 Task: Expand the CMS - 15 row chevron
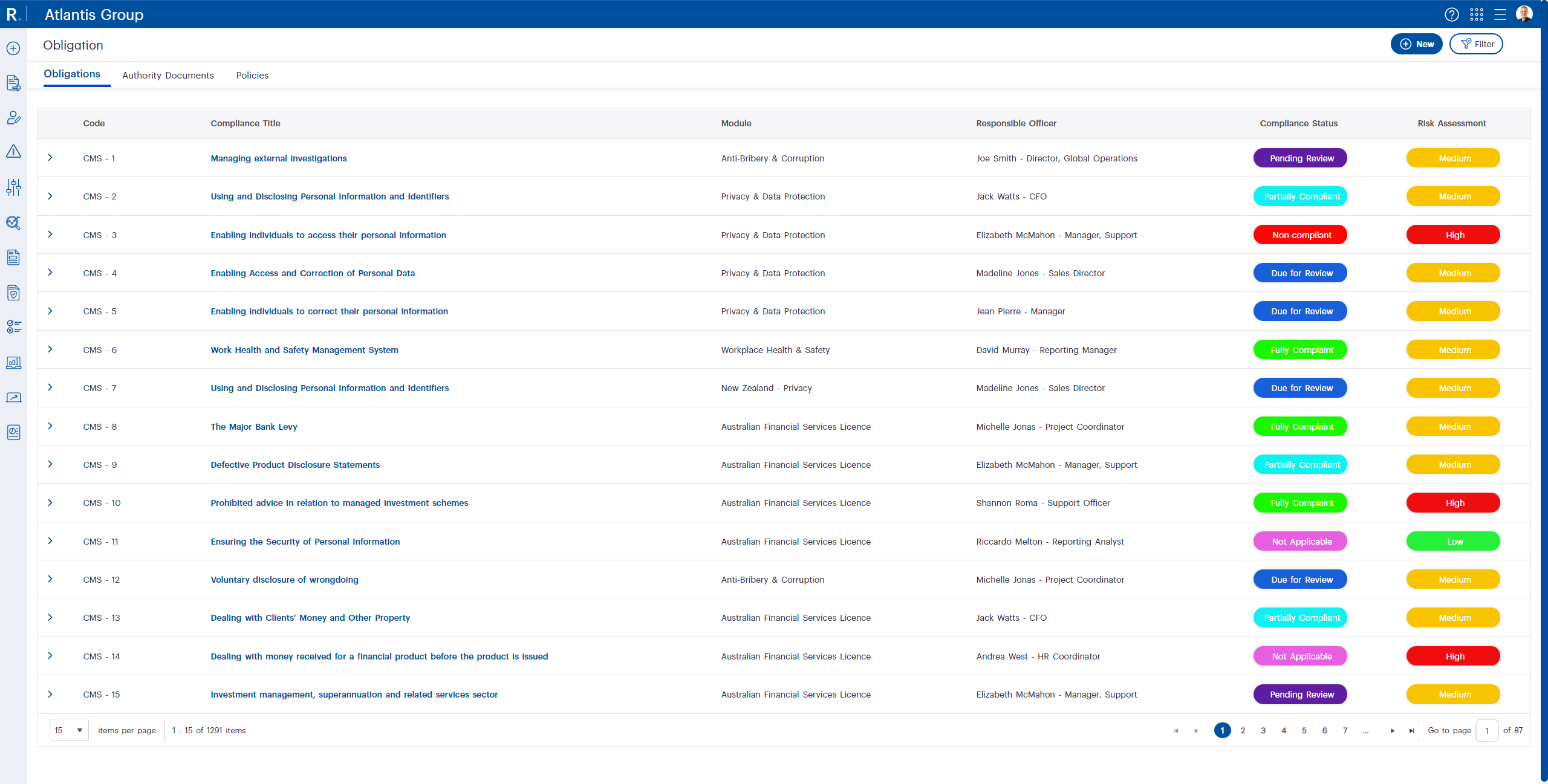[50, 694]
